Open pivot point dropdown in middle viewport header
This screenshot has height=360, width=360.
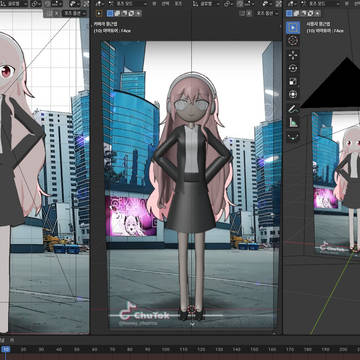point(228,4)
